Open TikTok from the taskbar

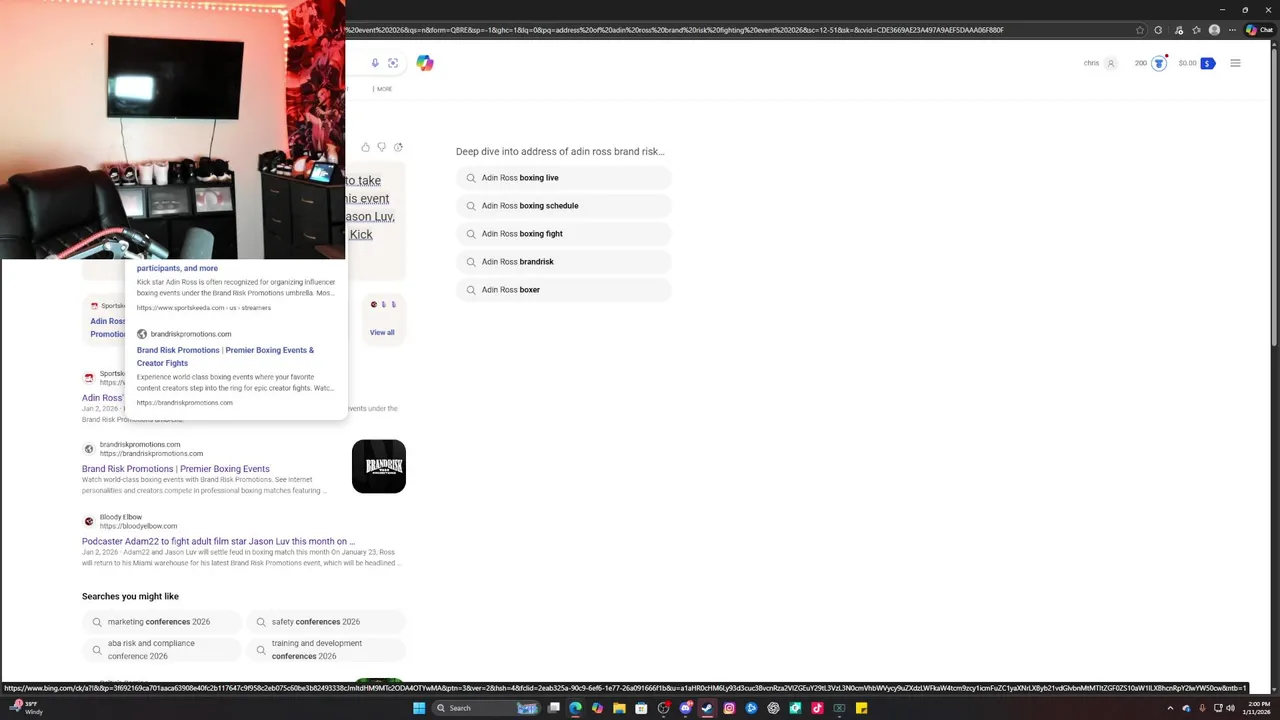[x=817, y=708]
